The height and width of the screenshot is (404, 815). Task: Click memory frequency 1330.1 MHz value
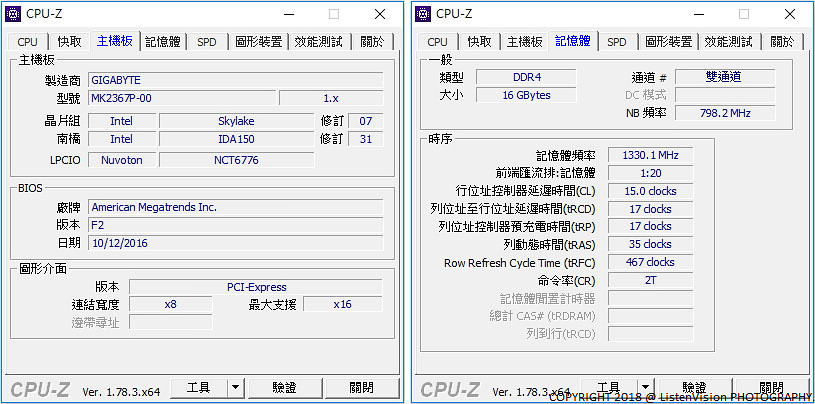pyautogui.click(x=650, y=155)
